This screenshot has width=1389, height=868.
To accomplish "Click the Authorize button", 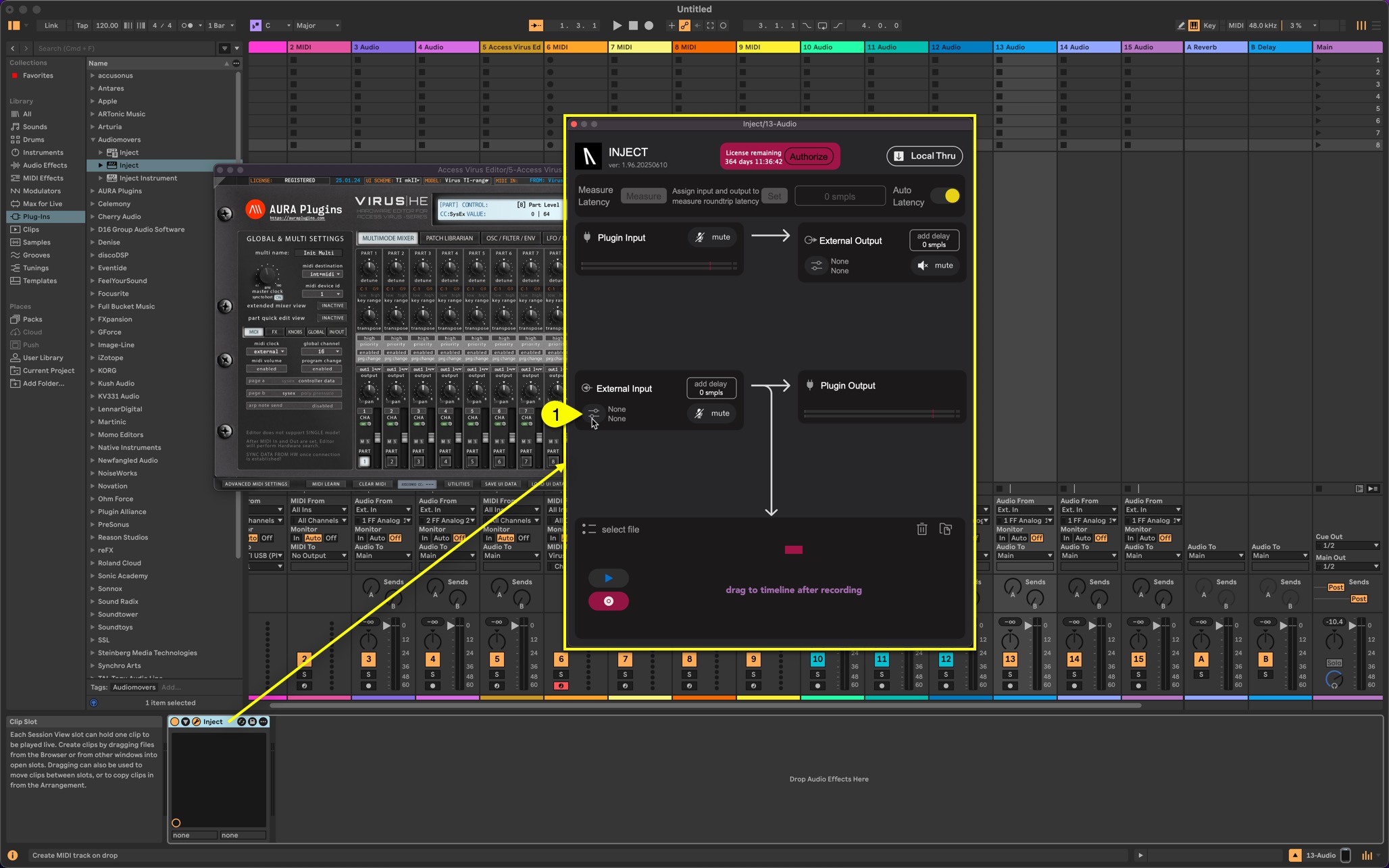I will (808, 157).
